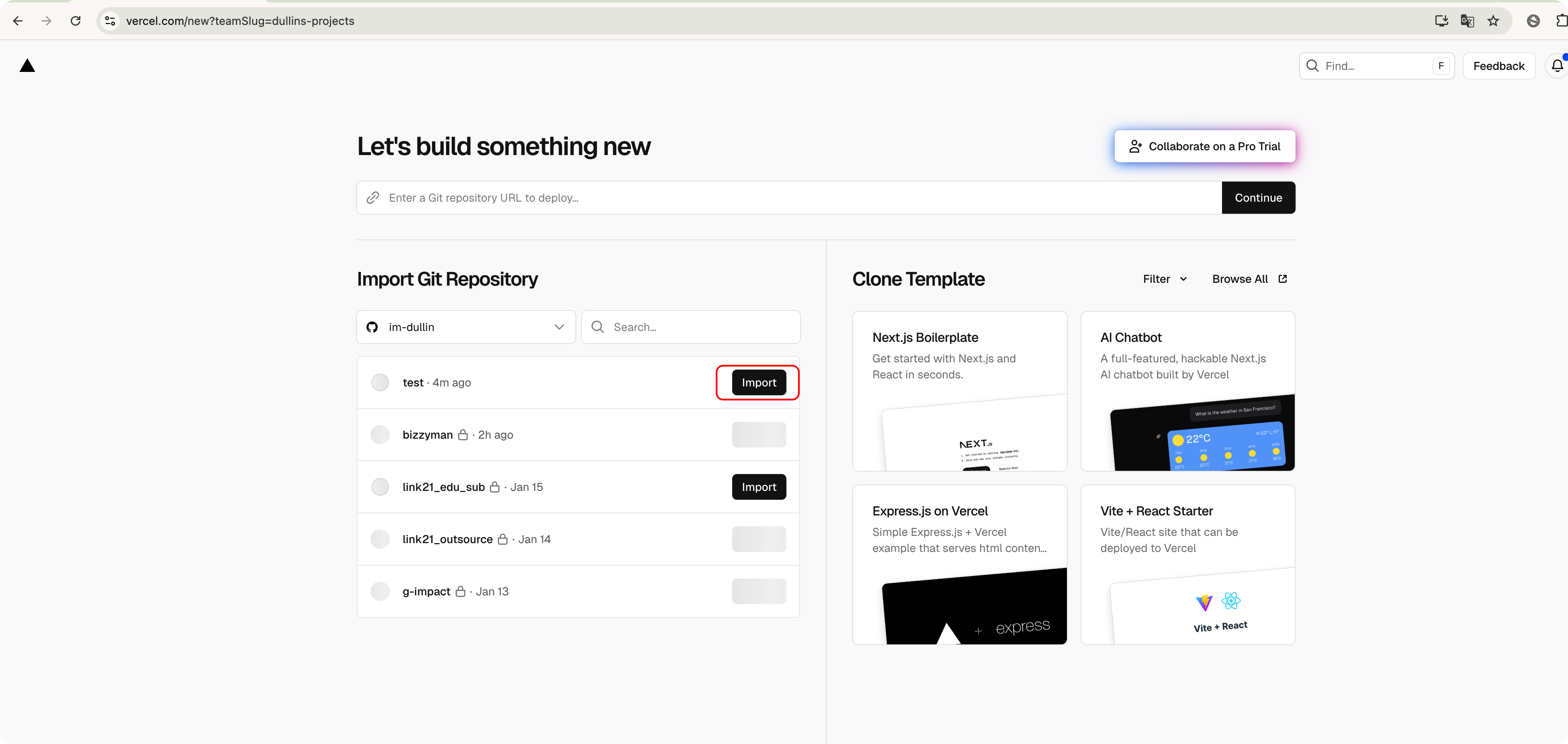Expand the Filter dropdown for templates
Viewport: 1568px width, 744px height.
(1165, 279)
